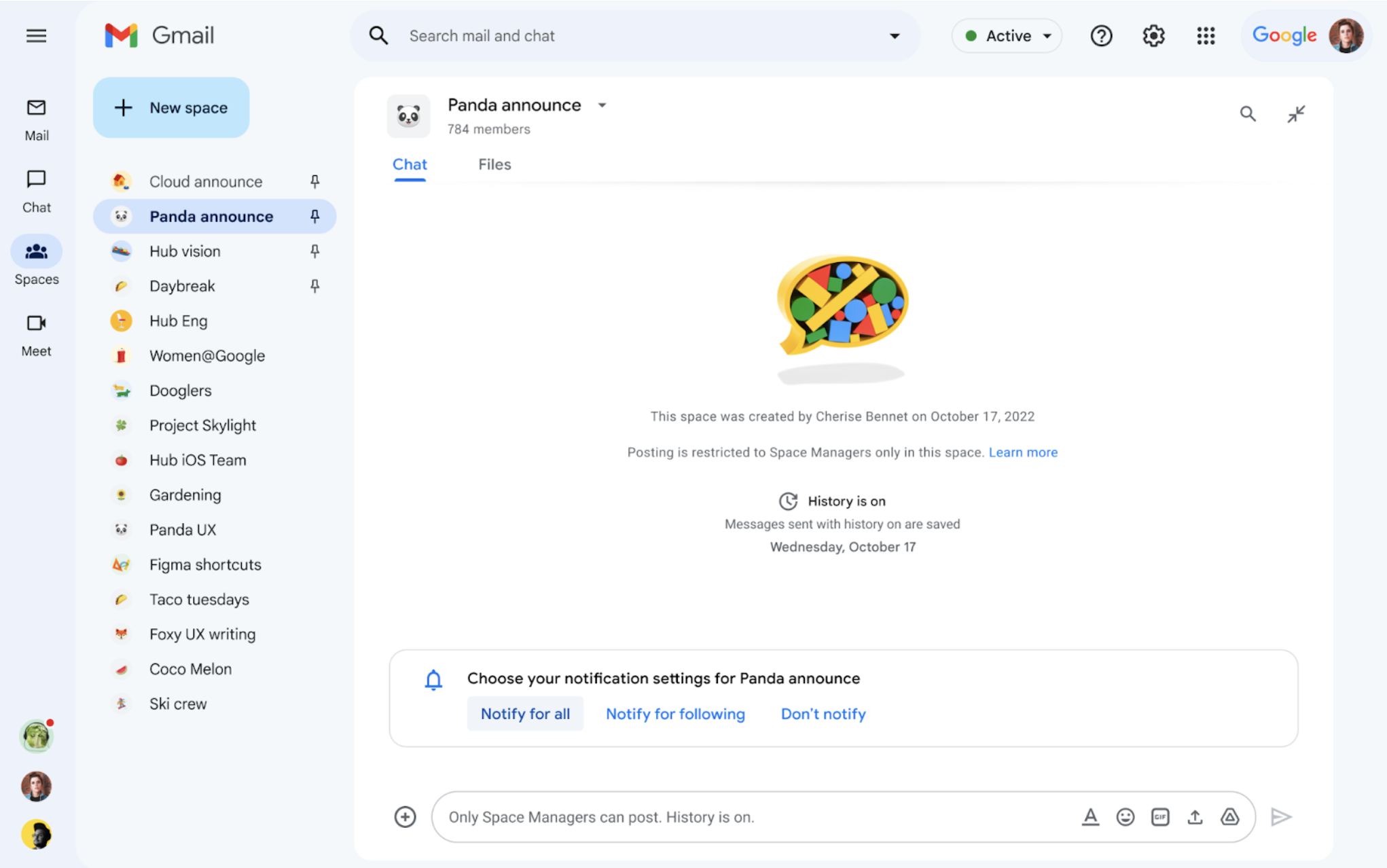This screenshot has height=868, width=1387.
Task: Open Gmail settings gear
Action: (x=1153, y=36)
